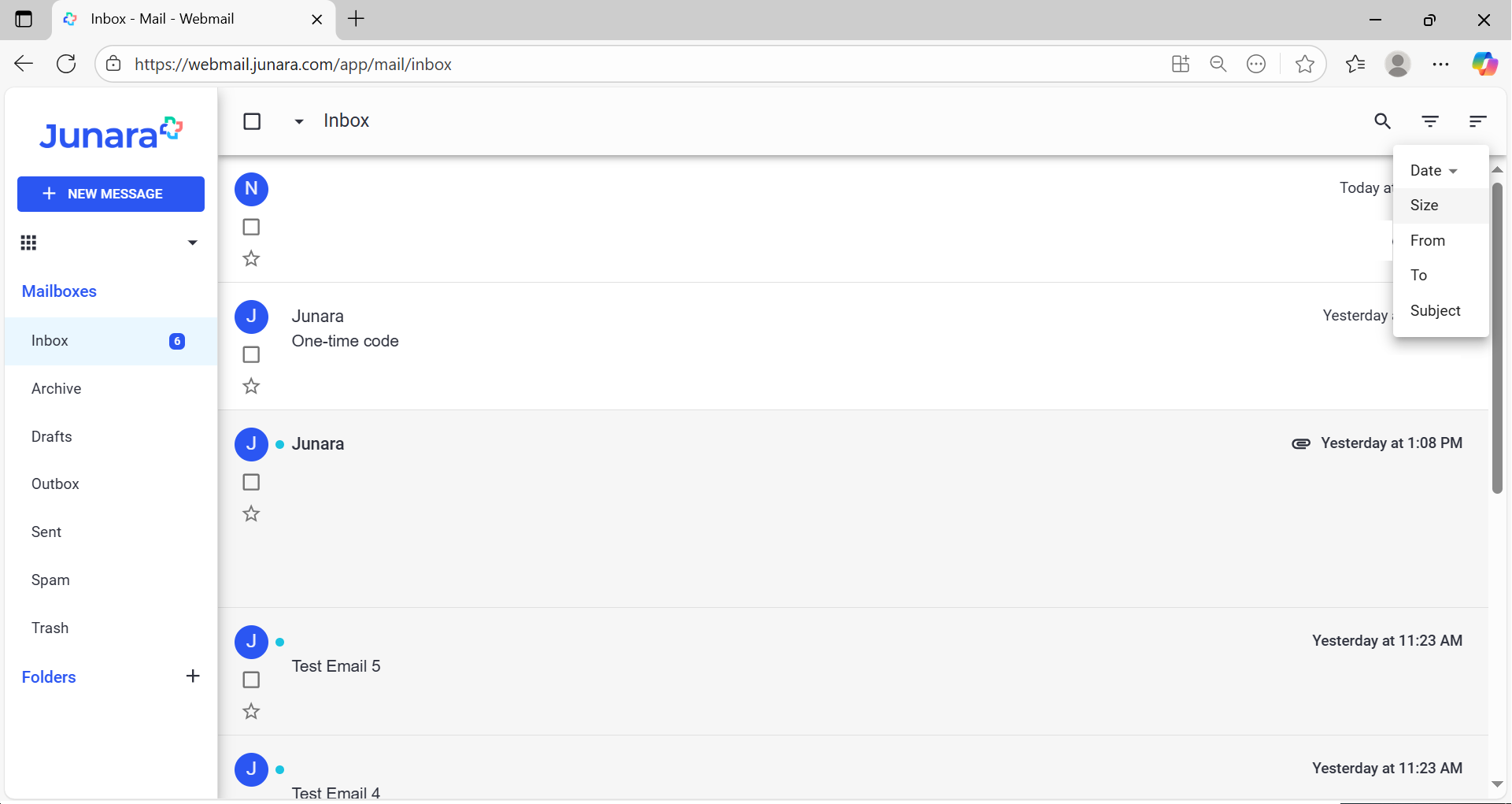Open the Test Email 4 message
The height and width of the screenshot is (804, 1512).
[x=852, y=768]
